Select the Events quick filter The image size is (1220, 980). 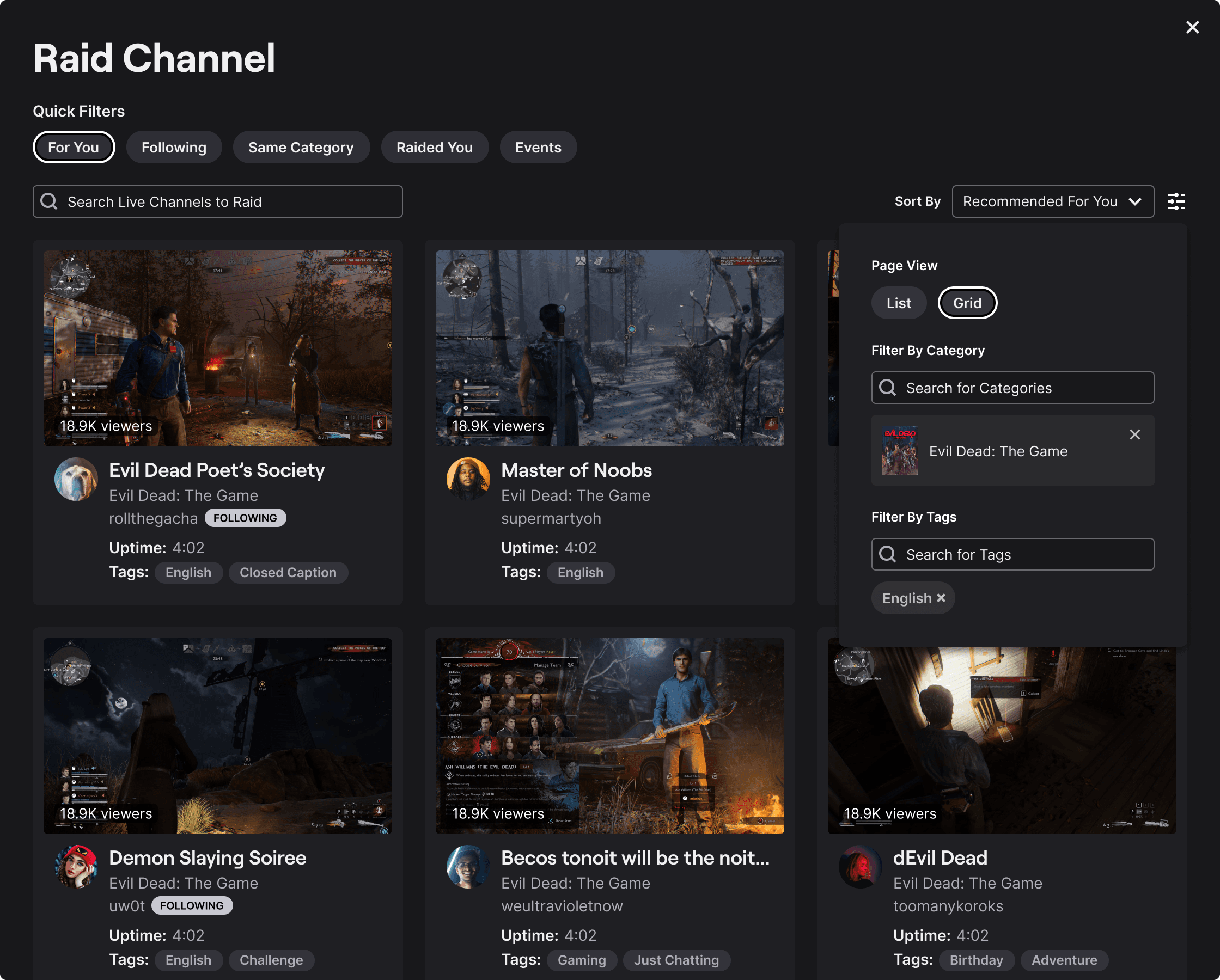pyautogui.click(x=538, y=147)
